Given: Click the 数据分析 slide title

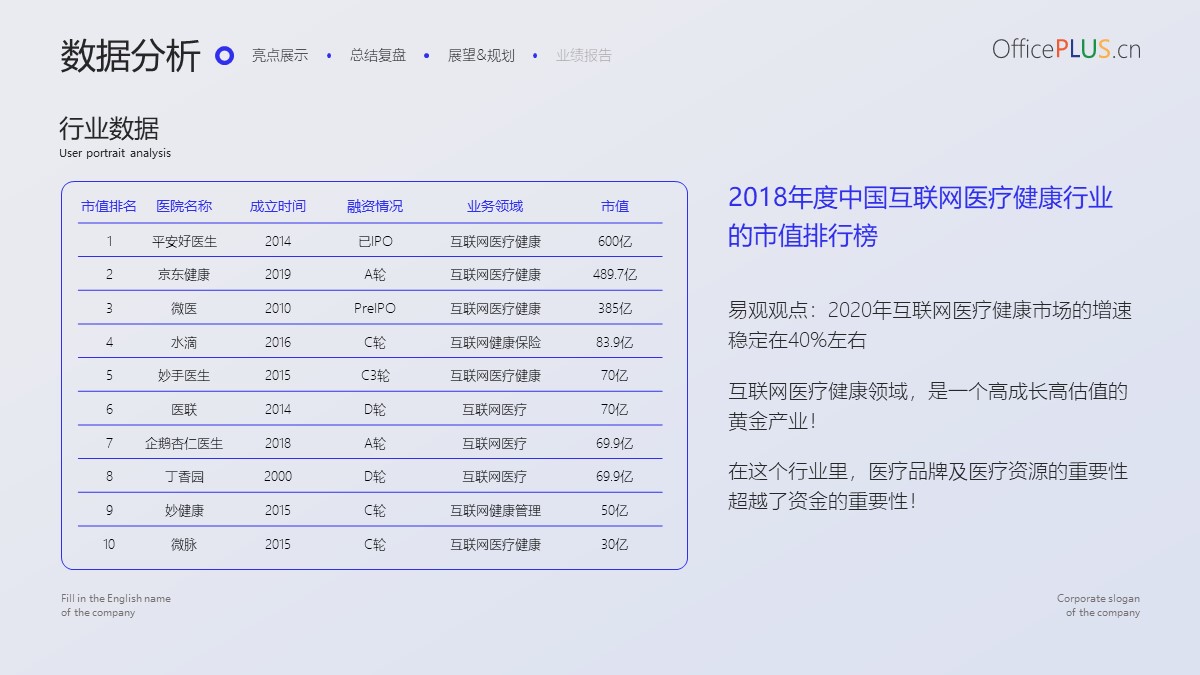Looking at the screenshot, I should pyautogui.click(x=130, y=55).
